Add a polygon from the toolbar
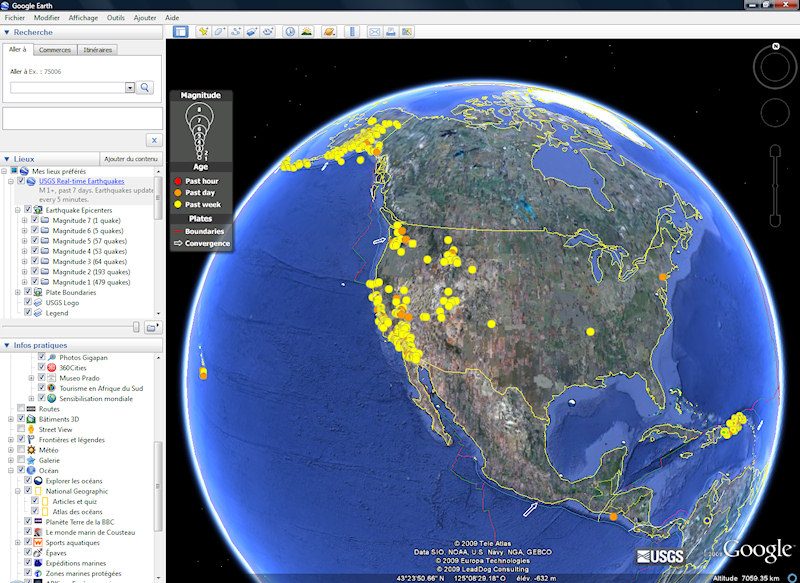800x583 pixels. click(x=219, y=32)
